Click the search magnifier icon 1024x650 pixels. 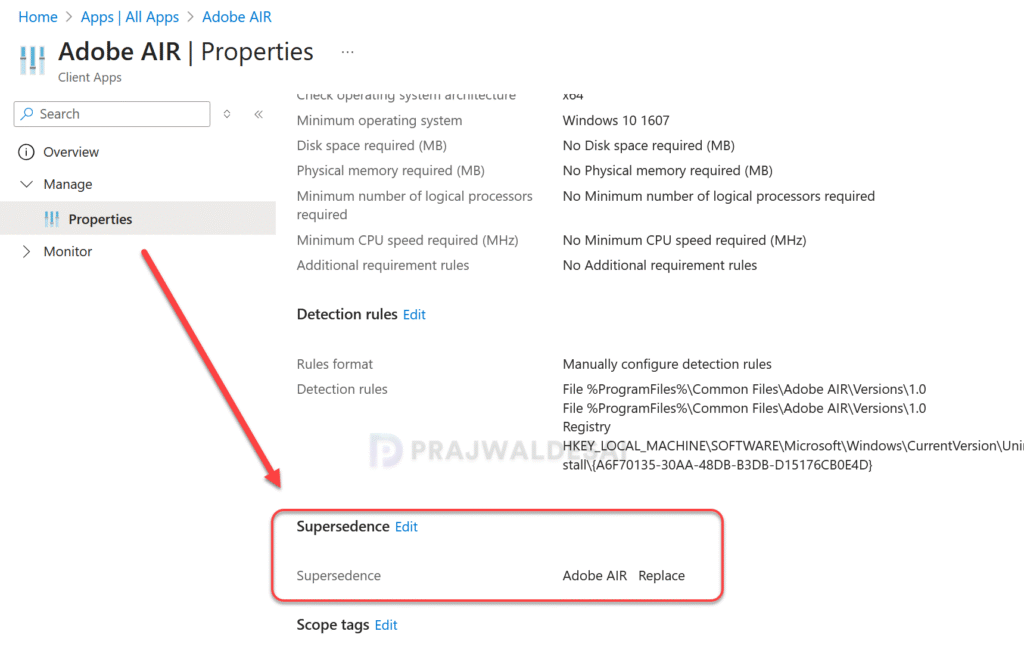click(x=27, y=114)
